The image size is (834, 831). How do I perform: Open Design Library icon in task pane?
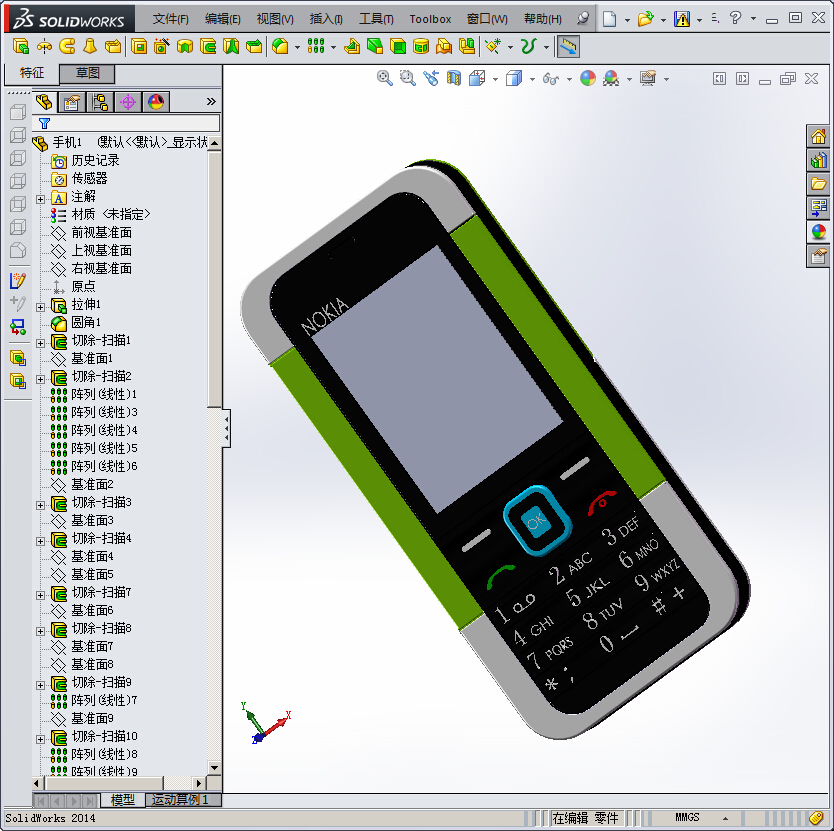[818, 161]
